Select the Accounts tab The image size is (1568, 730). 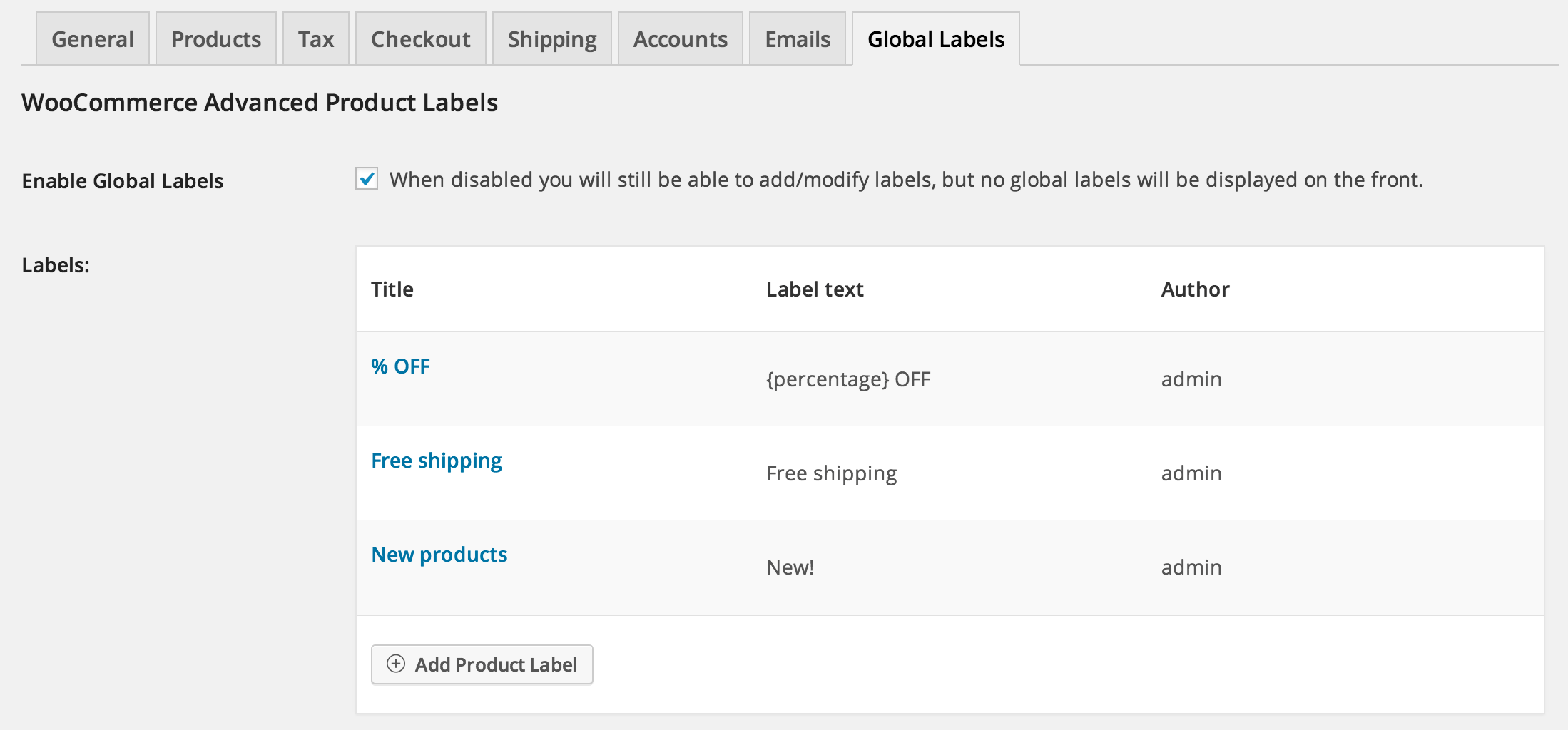[679, 38]
